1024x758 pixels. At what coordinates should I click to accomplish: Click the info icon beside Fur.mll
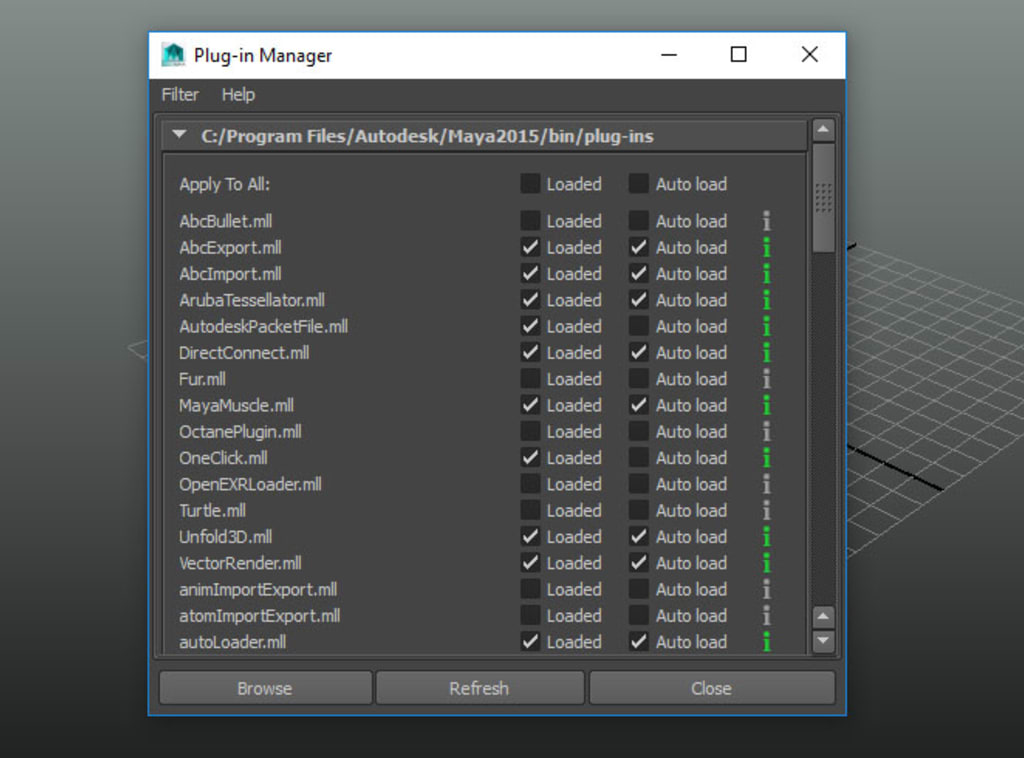coord(766,379)
